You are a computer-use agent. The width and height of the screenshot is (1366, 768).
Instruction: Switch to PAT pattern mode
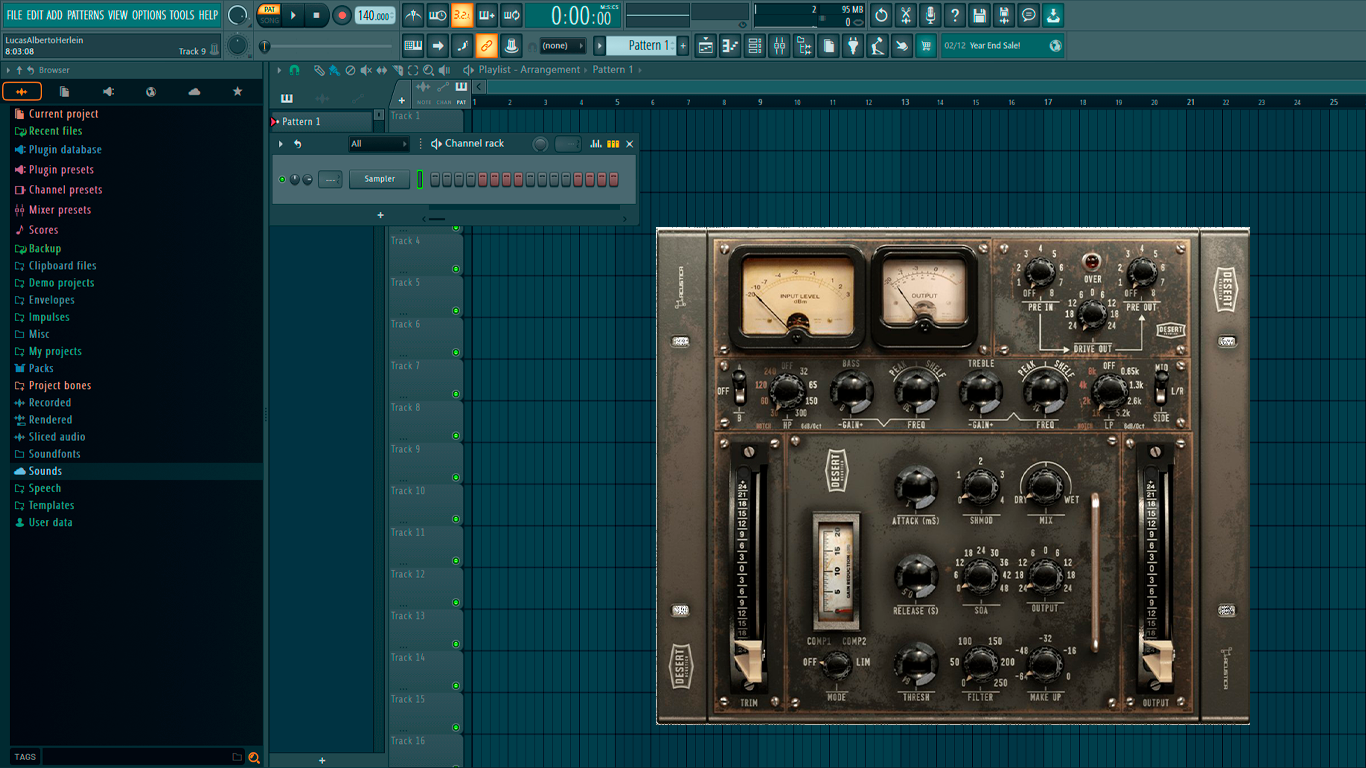coord(270,9)
